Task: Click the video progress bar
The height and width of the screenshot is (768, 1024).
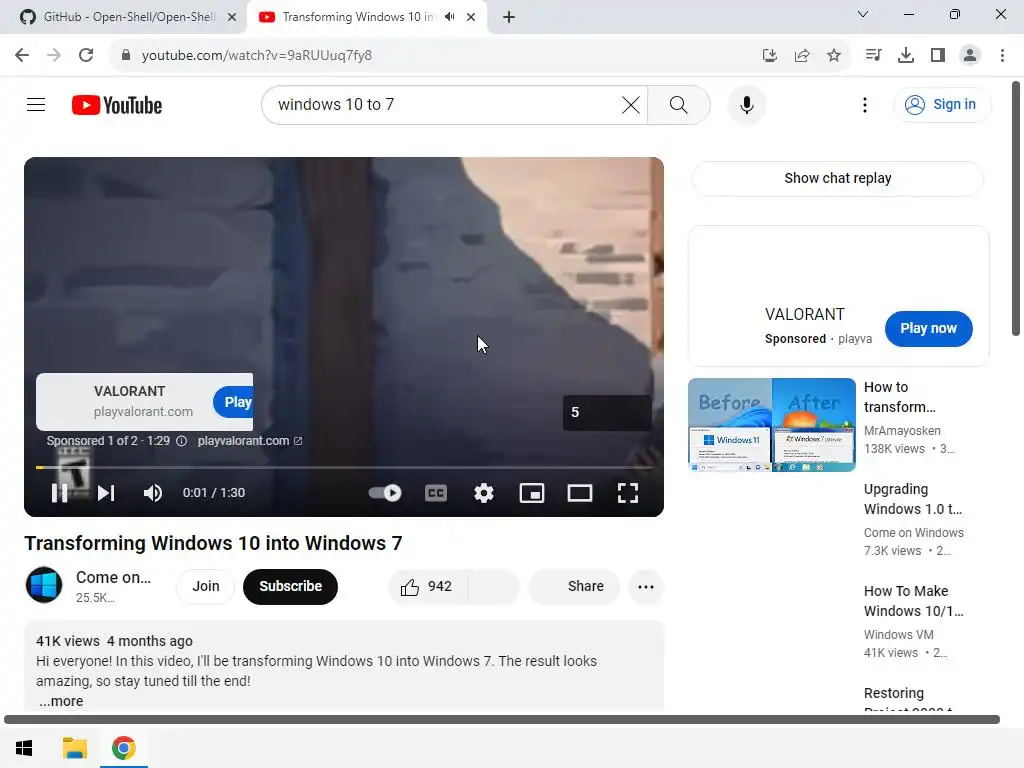Action: tap(344, 468)
